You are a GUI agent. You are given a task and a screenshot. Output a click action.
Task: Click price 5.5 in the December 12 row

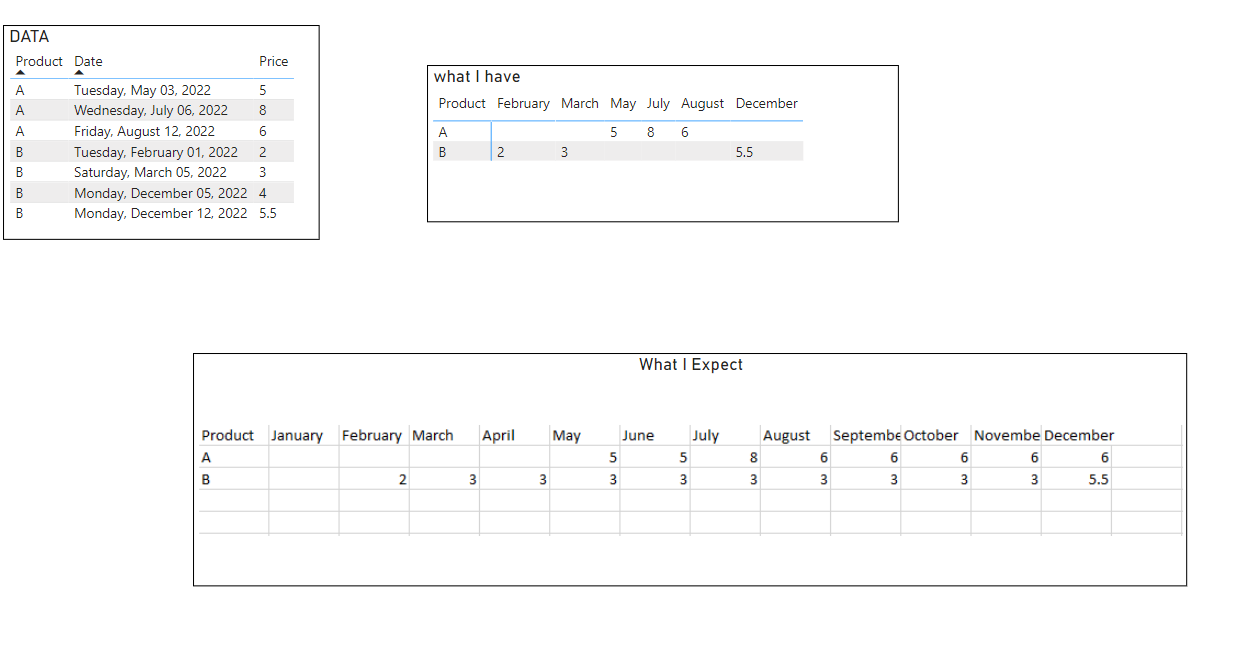pos(267,213)
